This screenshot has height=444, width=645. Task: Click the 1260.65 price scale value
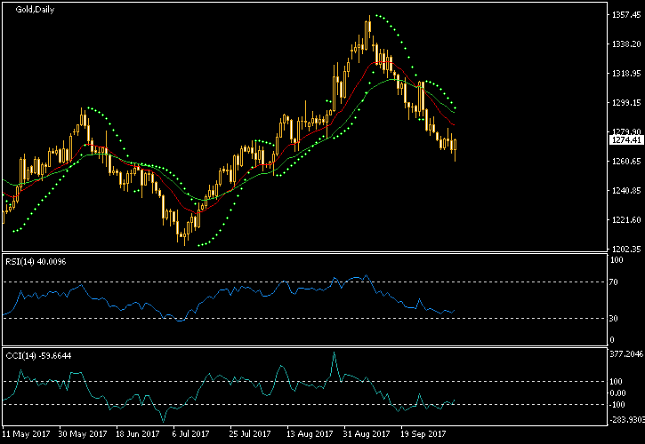click(626, 161)
